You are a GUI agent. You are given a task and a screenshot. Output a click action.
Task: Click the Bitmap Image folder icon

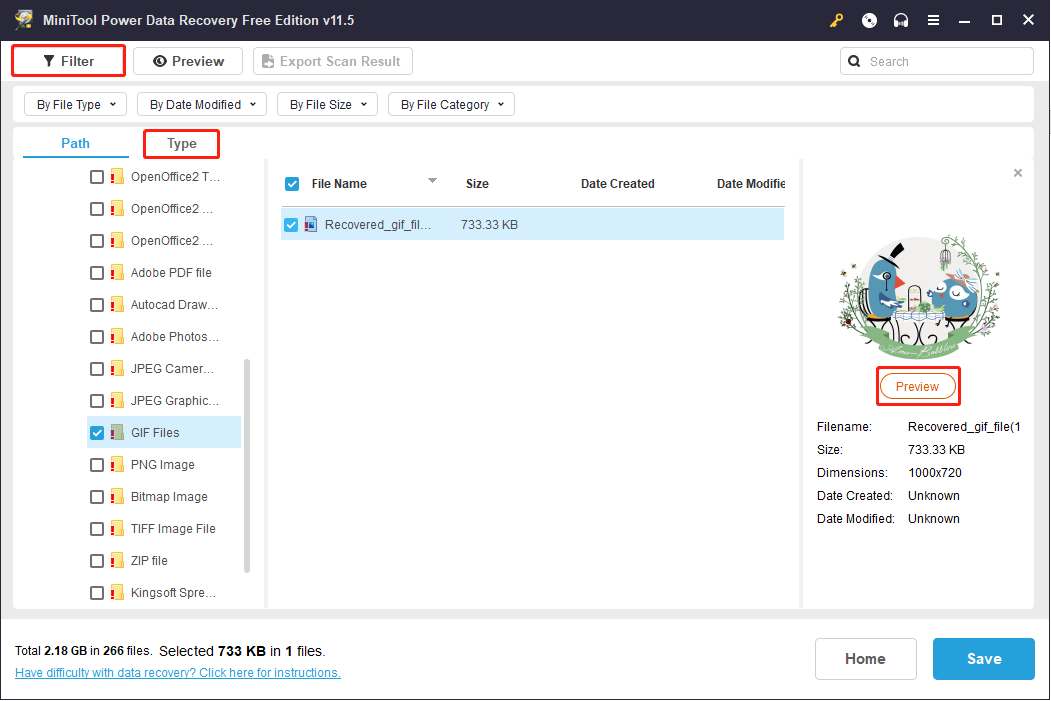[x=117, y=497]
